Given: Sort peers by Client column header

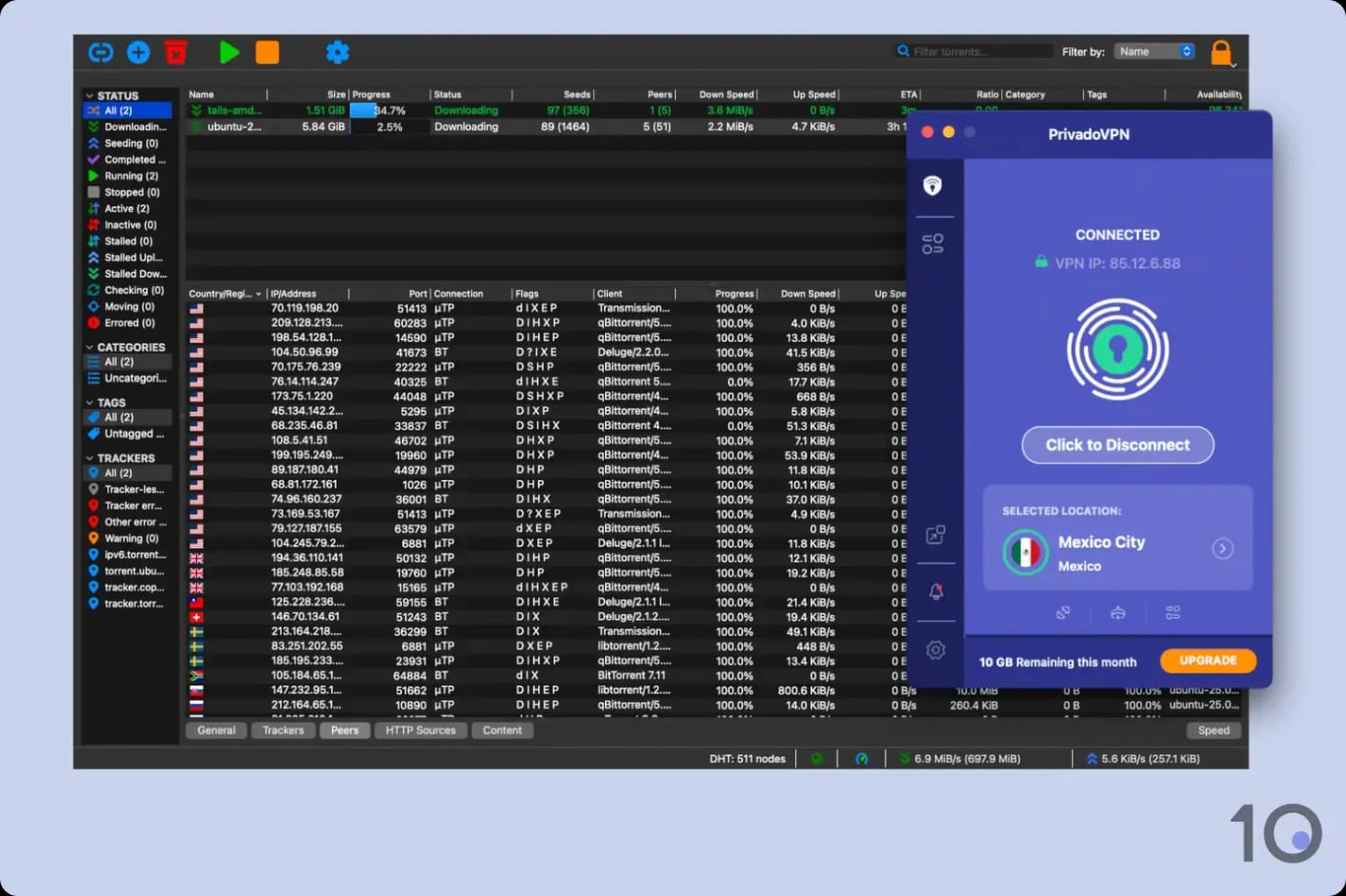Looking at the screenshot, I should [x=634, y=293].
